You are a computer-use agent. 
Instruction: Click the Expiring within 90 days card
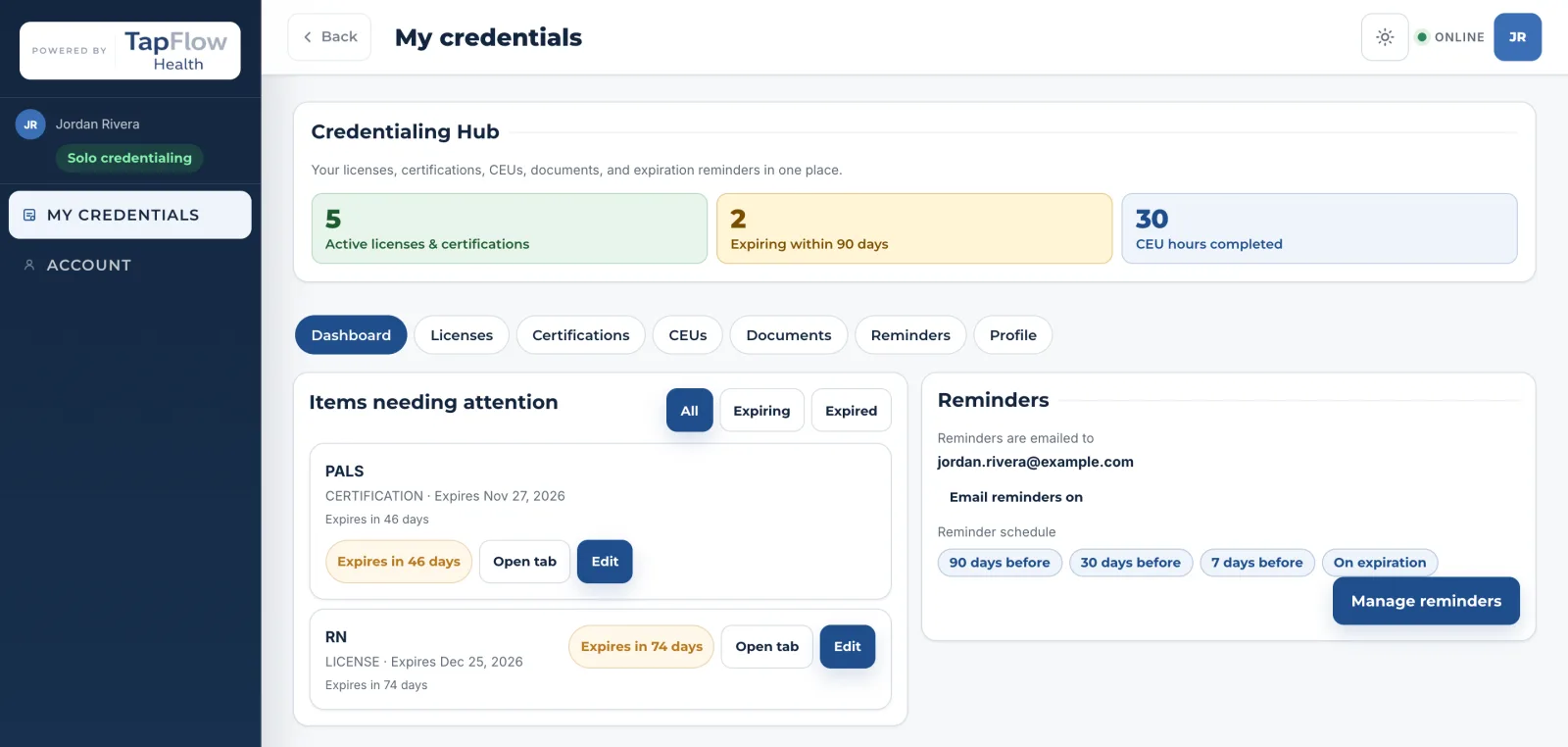point(914,228)
